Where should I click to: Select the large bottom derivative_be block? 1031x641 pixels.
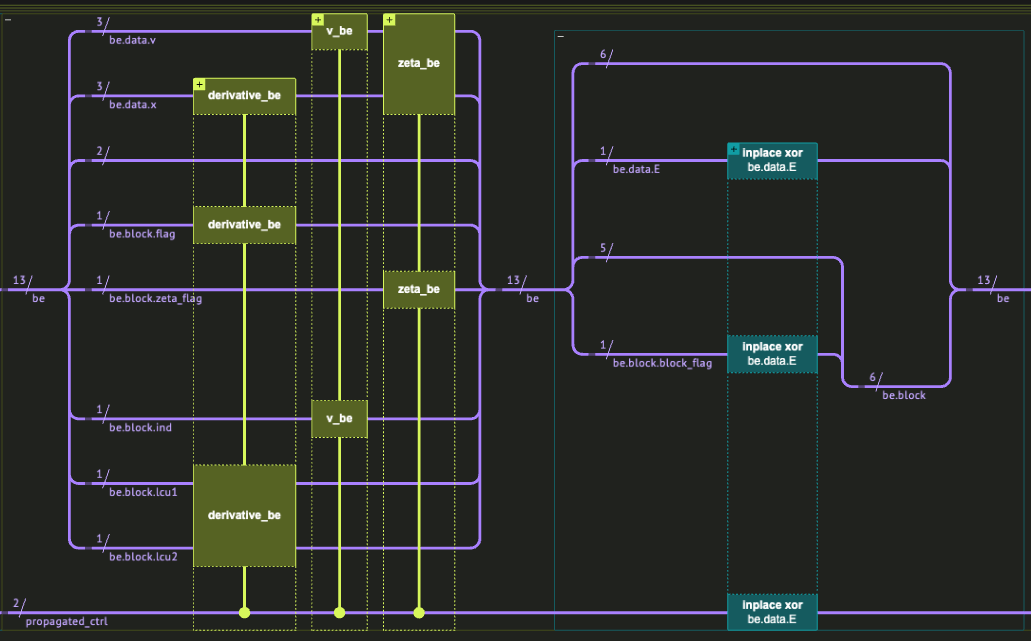pos(245,515)
